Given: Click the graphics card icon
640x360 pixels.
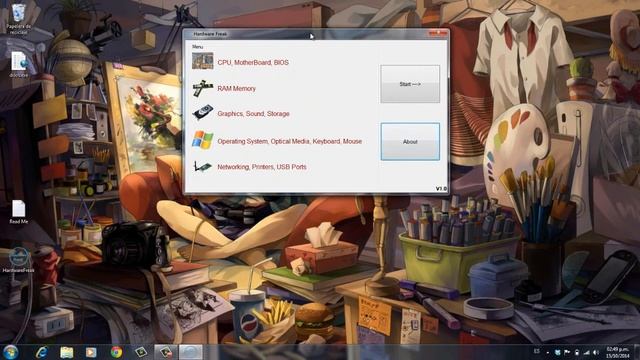Looking at the screenshot, I should (203, 112).
